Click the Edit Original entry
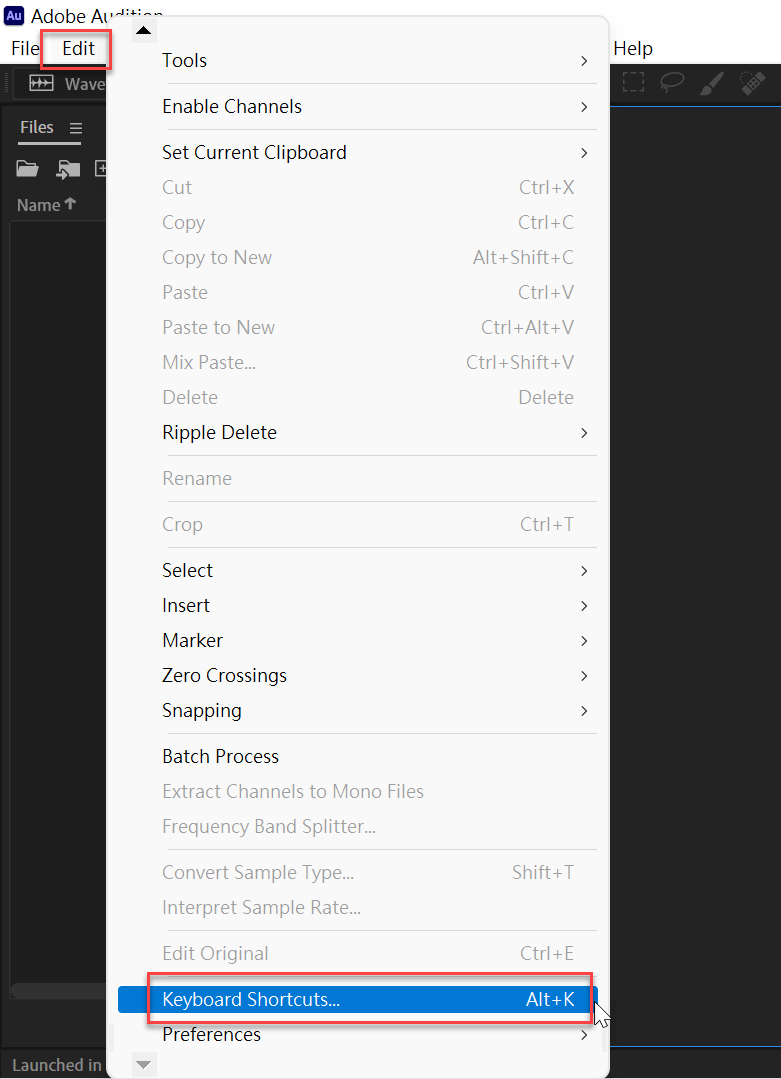This screenshot has width=781, height=1079. [358, 954]
